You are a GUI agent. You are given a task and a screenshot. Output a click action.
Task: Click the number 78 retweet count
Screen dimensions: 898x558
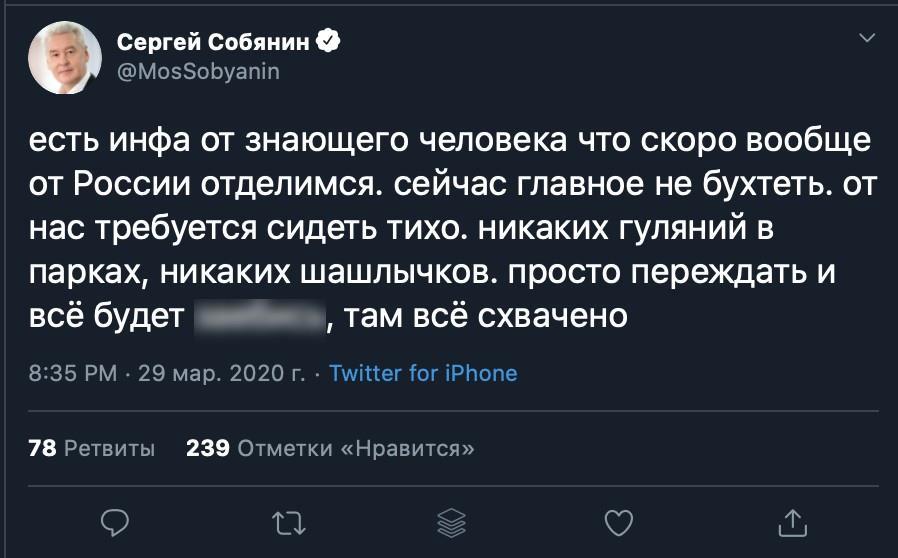pyautogui.click(x=42, y=448)
